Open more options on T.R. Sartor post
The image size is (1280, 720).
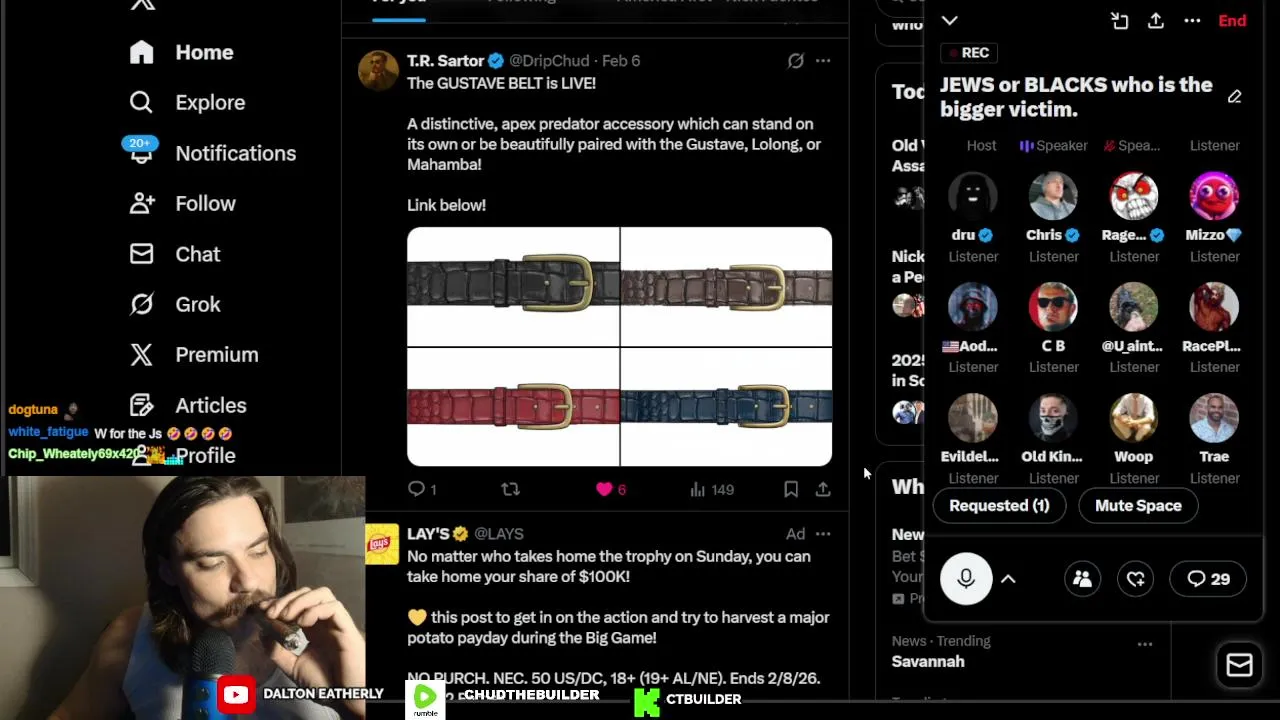(823, 61)
